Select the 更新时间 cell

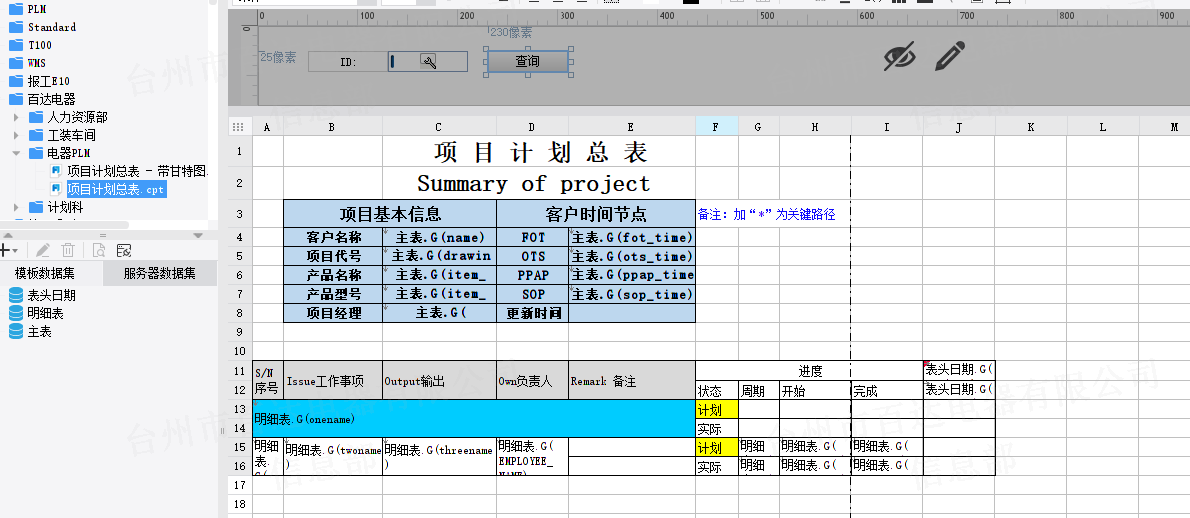pos(533,313)
